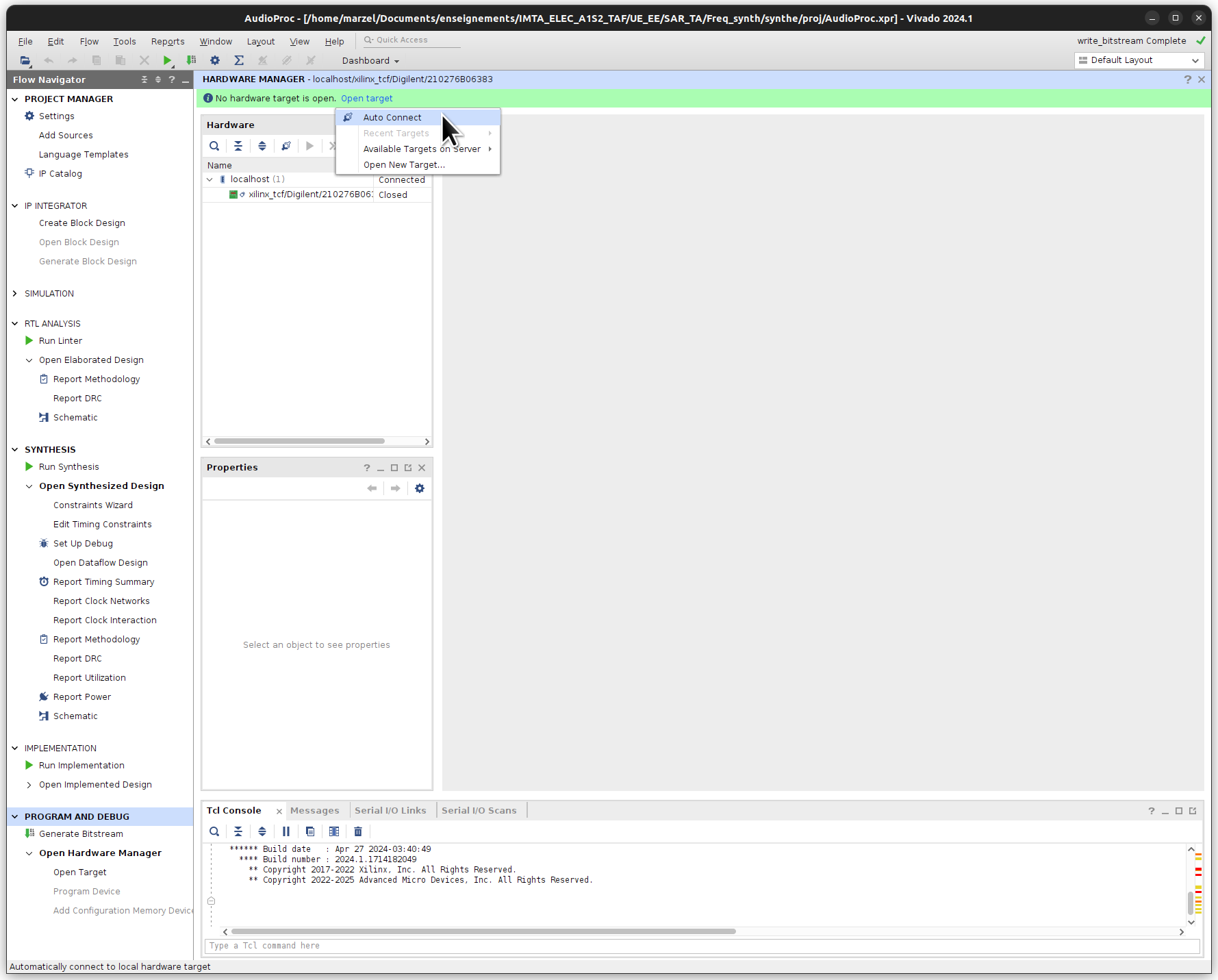Copy Tcl Console output icon
Image resolution: width=1218 pixels, height=980 pixels.
[310, 831]
